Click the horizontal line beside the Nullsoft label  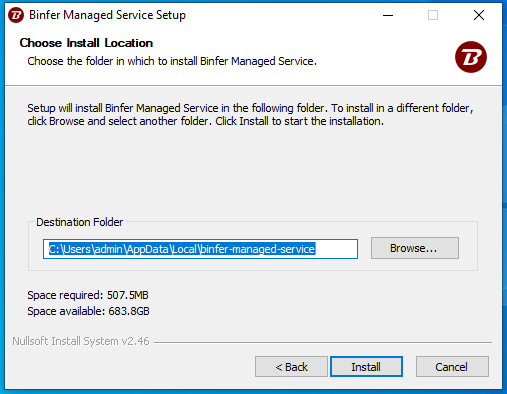click(x=323, y=342)
